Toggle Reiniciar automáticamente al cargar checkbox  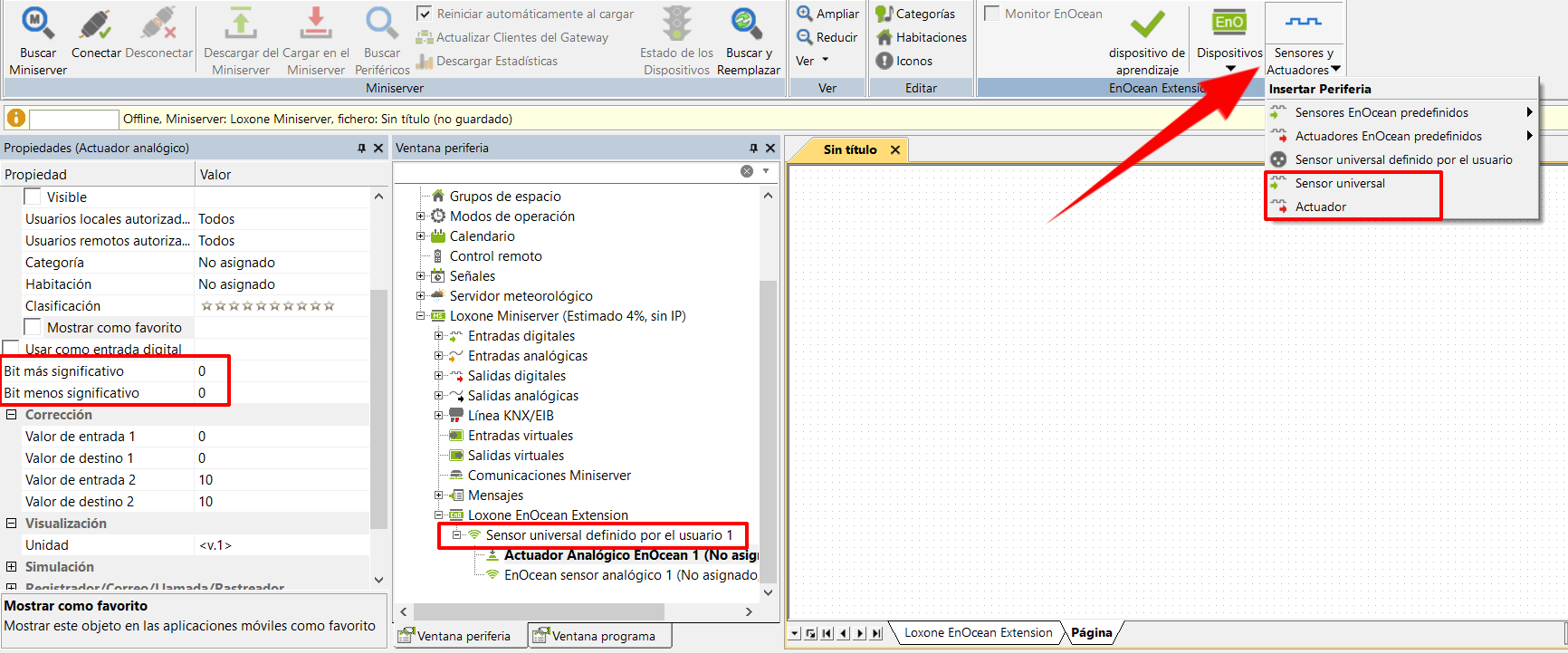point(424,14)
